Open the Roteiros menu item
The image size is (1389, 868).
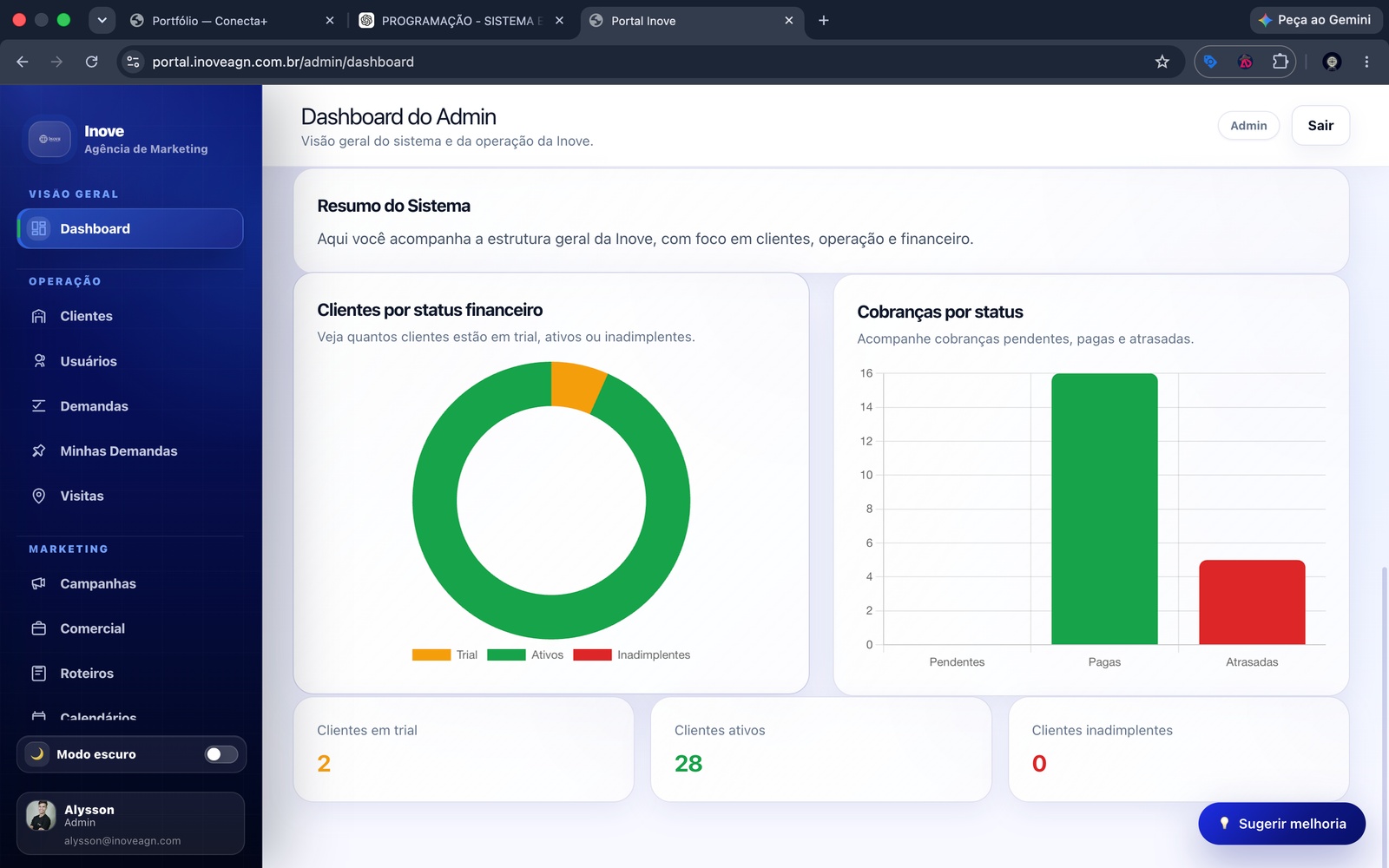tap(130, 674)
